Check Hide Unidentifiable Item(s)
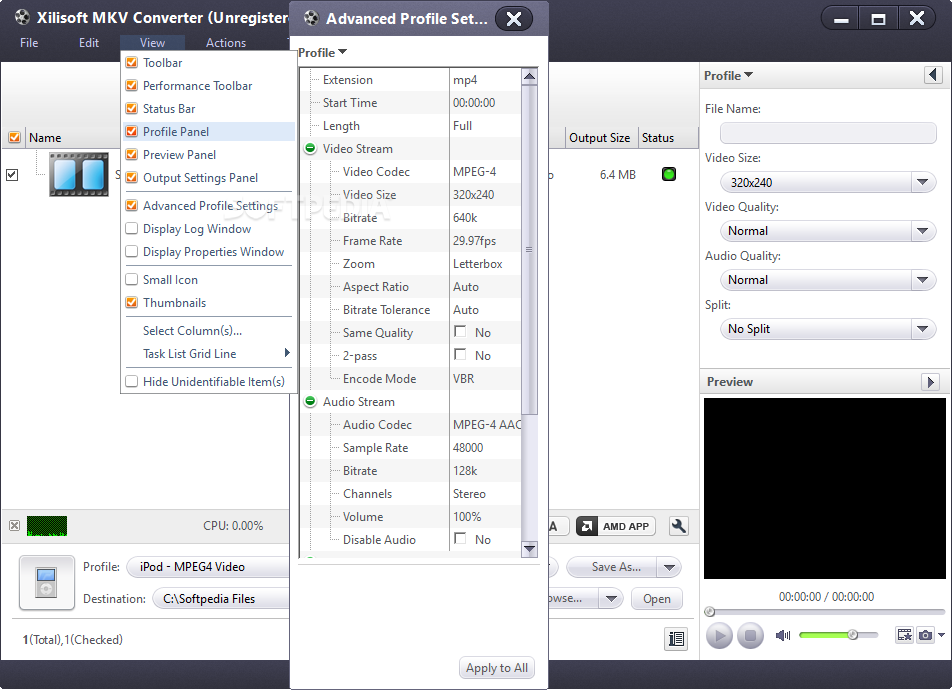Image resolution: width=952 pixels, height=690 pixels. click(132, 382)
